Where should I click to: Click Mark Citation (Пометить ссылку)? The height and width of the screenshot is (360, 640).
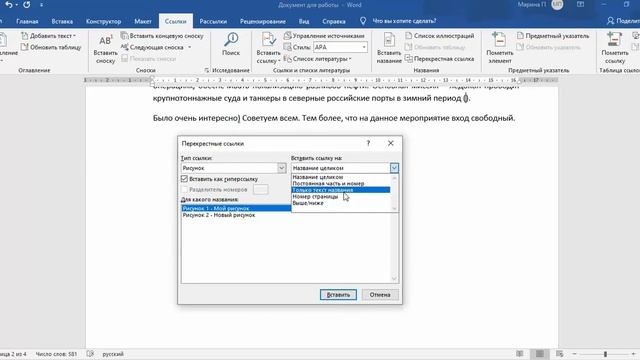coord(615,49)
